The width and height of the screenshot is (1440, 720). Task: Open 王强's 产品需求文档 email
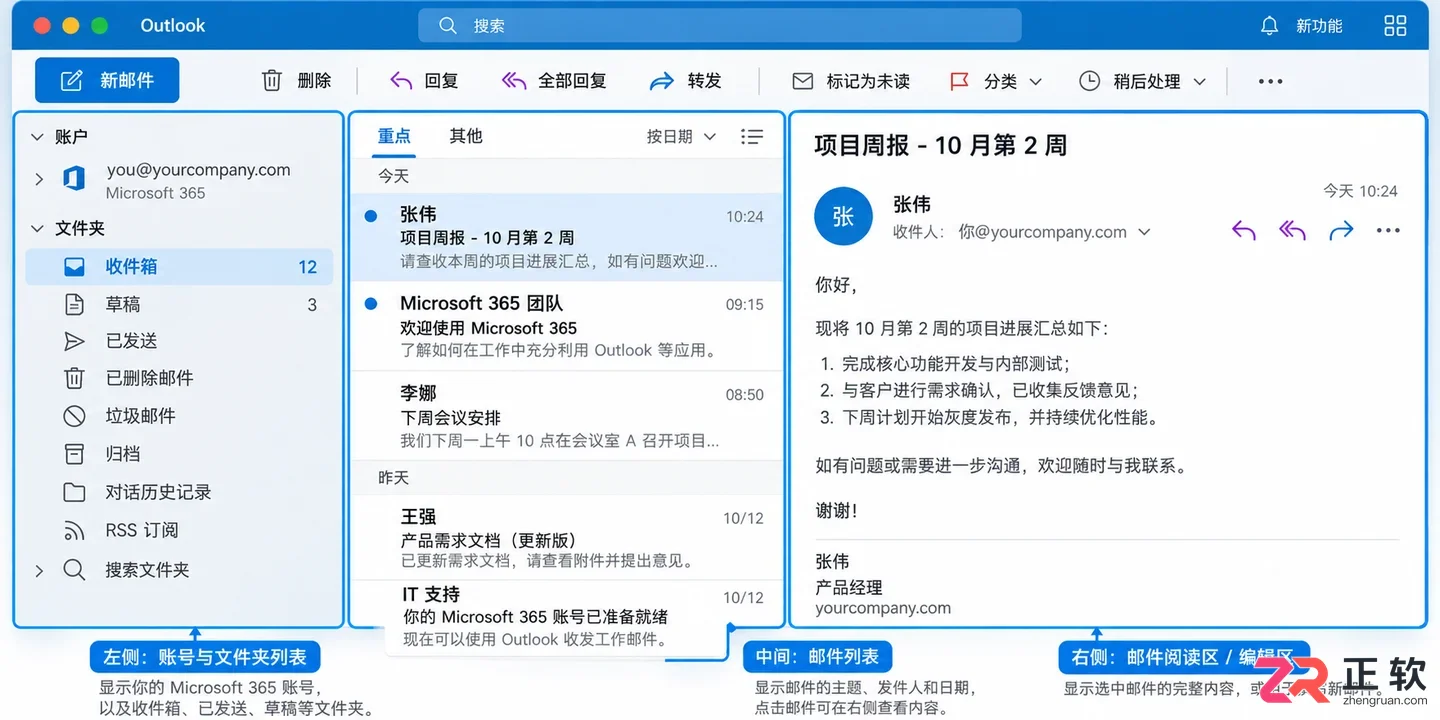(x=566, y=537)
